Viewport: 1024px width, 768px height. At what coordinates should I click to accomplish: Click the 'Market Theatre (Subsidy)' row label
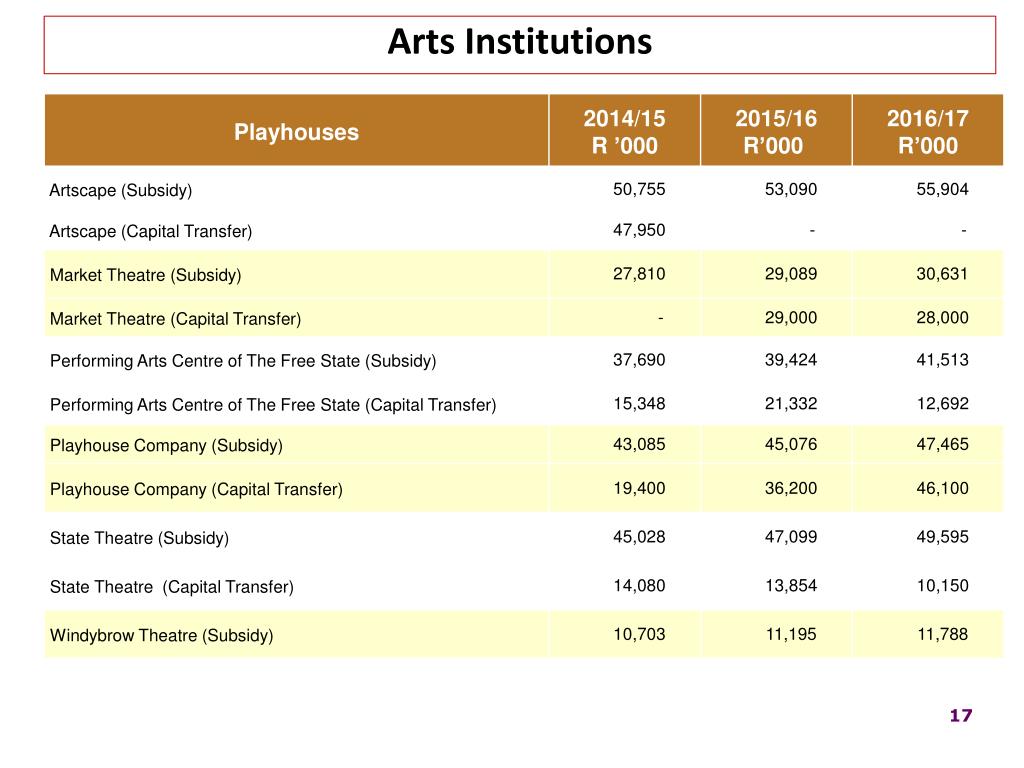coord(146,275)
